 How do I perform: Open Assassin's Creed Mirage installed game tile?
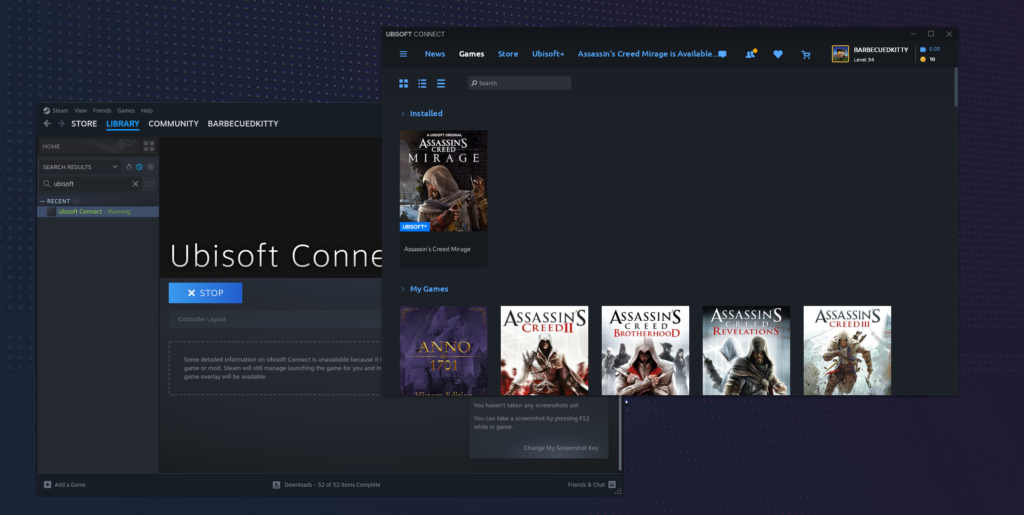[x=443, y=198]
